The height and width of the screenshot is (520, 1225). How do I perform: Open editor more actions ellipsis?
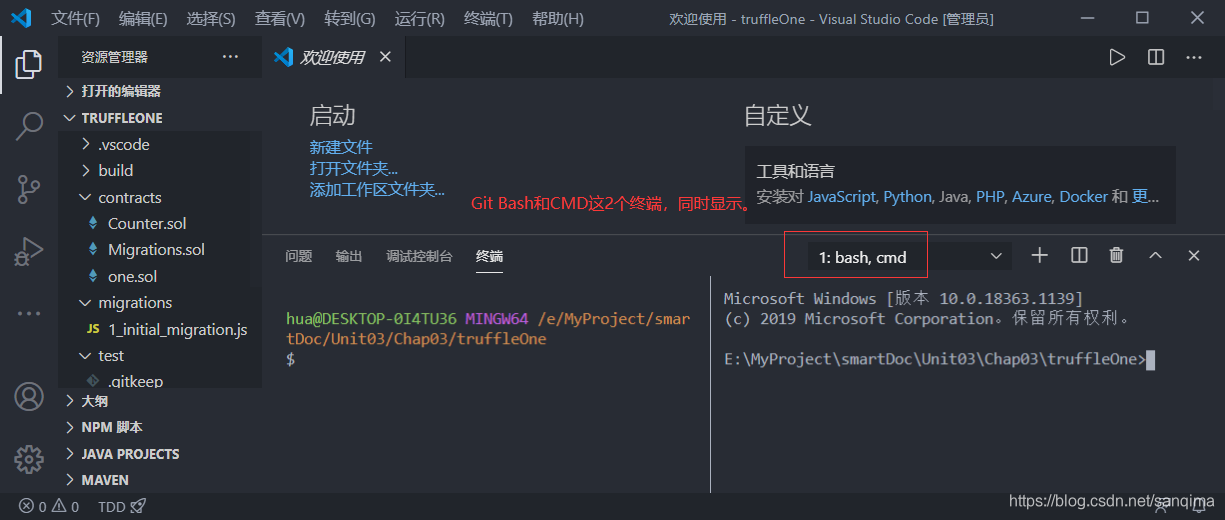pos(1194,58)
